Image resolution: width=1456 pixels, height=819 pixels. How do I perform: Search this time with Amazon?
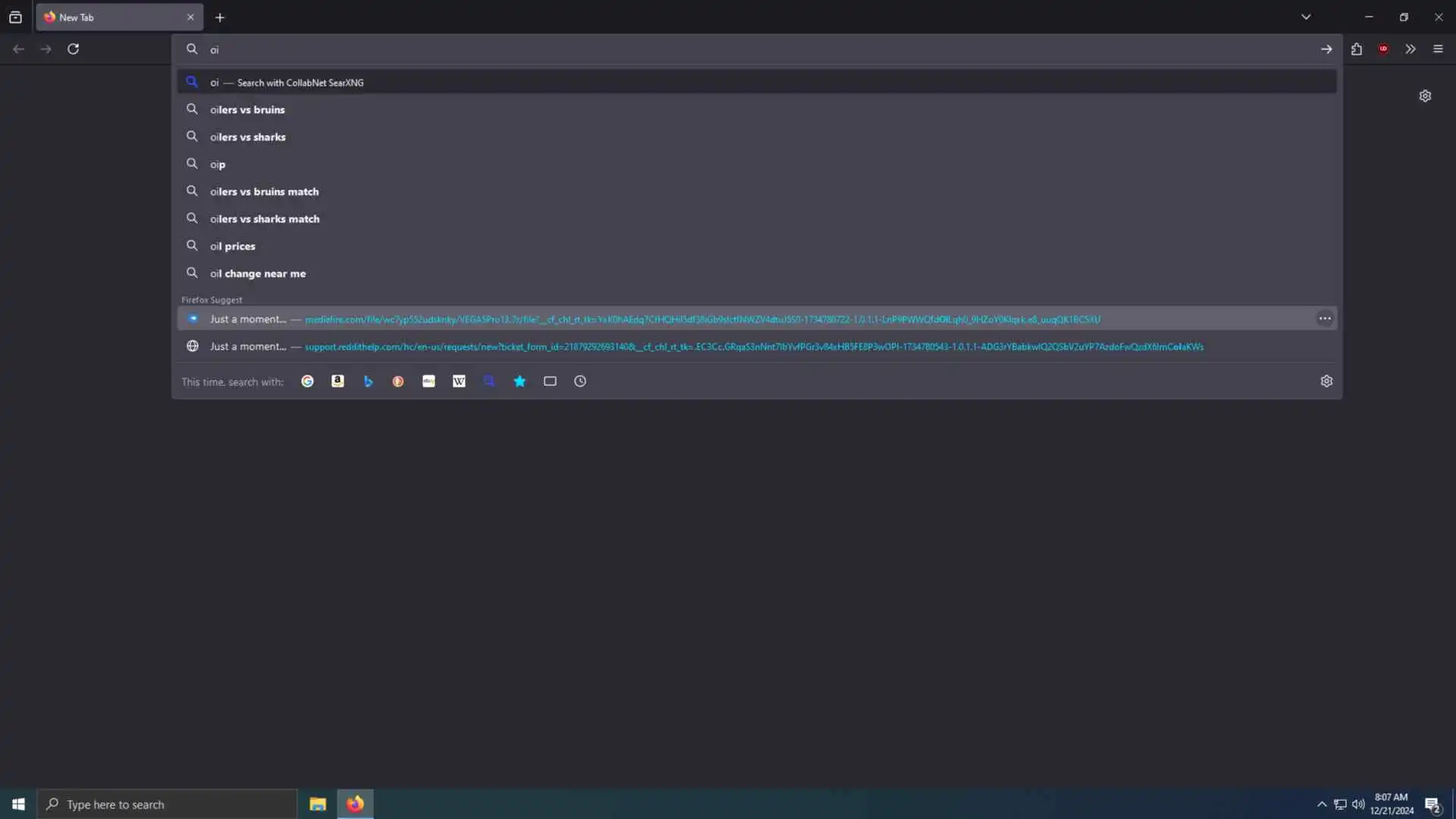point(337,381)
